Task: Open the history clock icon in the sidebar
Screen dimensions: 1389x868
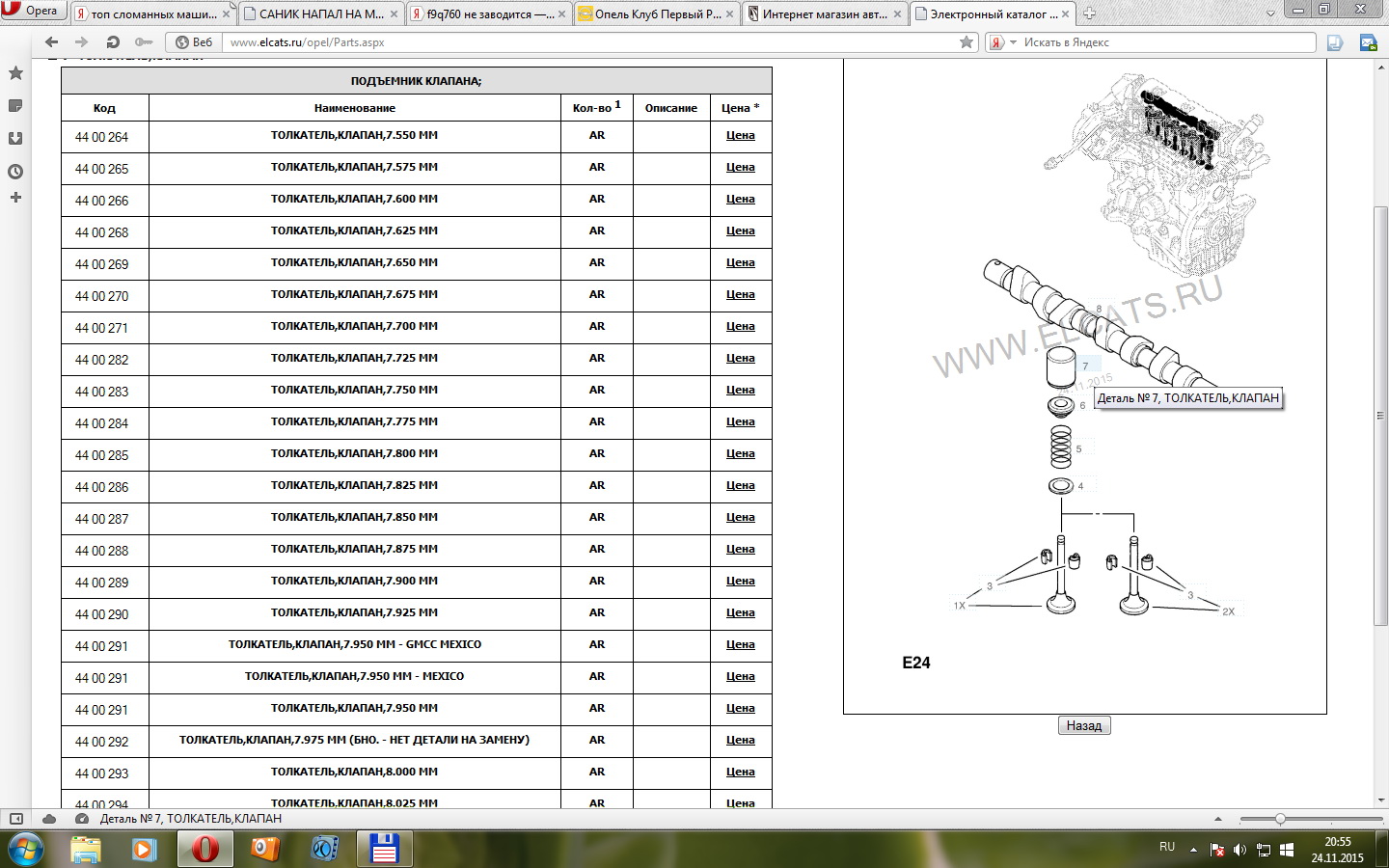Action: 15,172
